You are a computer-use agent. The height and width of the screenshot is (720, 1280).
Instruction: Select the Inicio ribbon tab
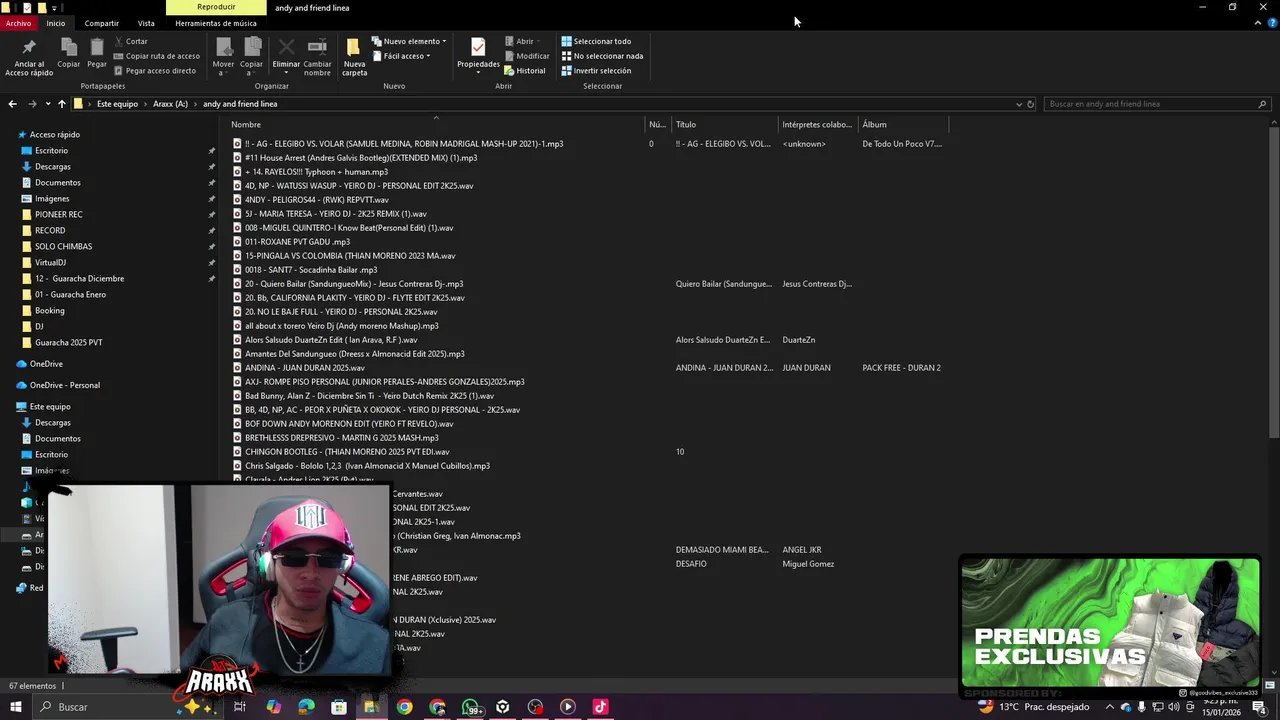pyautogui.click(x=56, y=23)
